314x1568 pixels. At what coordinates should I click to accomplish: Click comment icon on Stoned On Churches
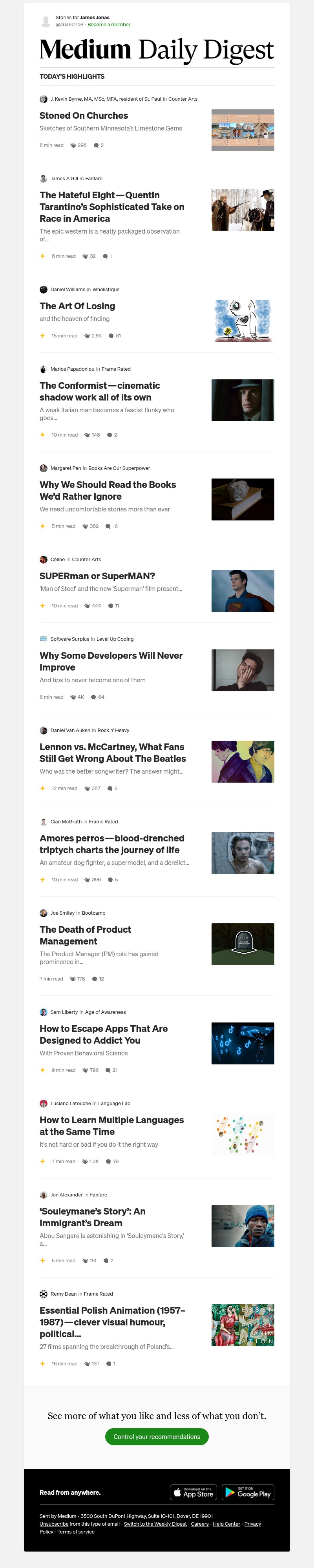coord(96,145)
